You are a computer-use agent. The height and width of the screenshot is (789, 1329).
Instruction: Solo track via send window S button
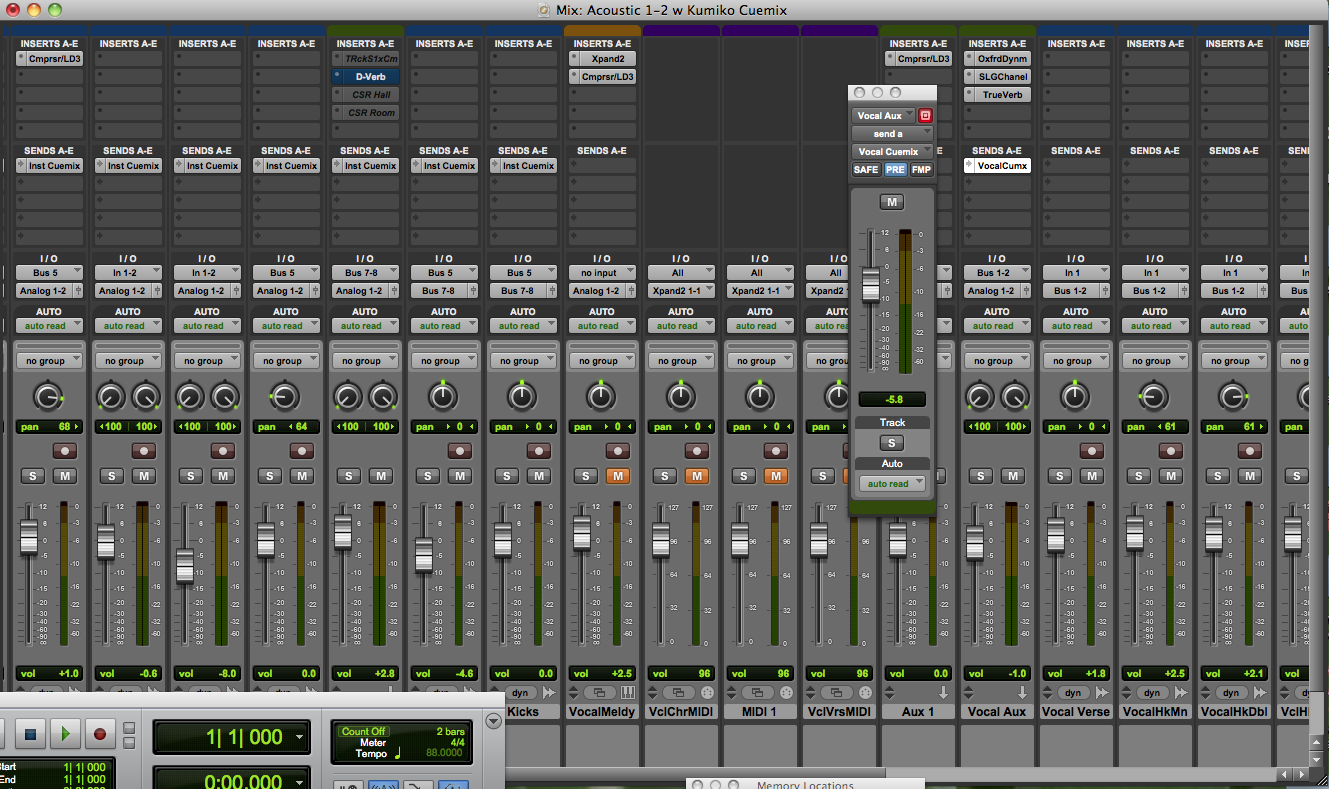click(x=891, y=443)
